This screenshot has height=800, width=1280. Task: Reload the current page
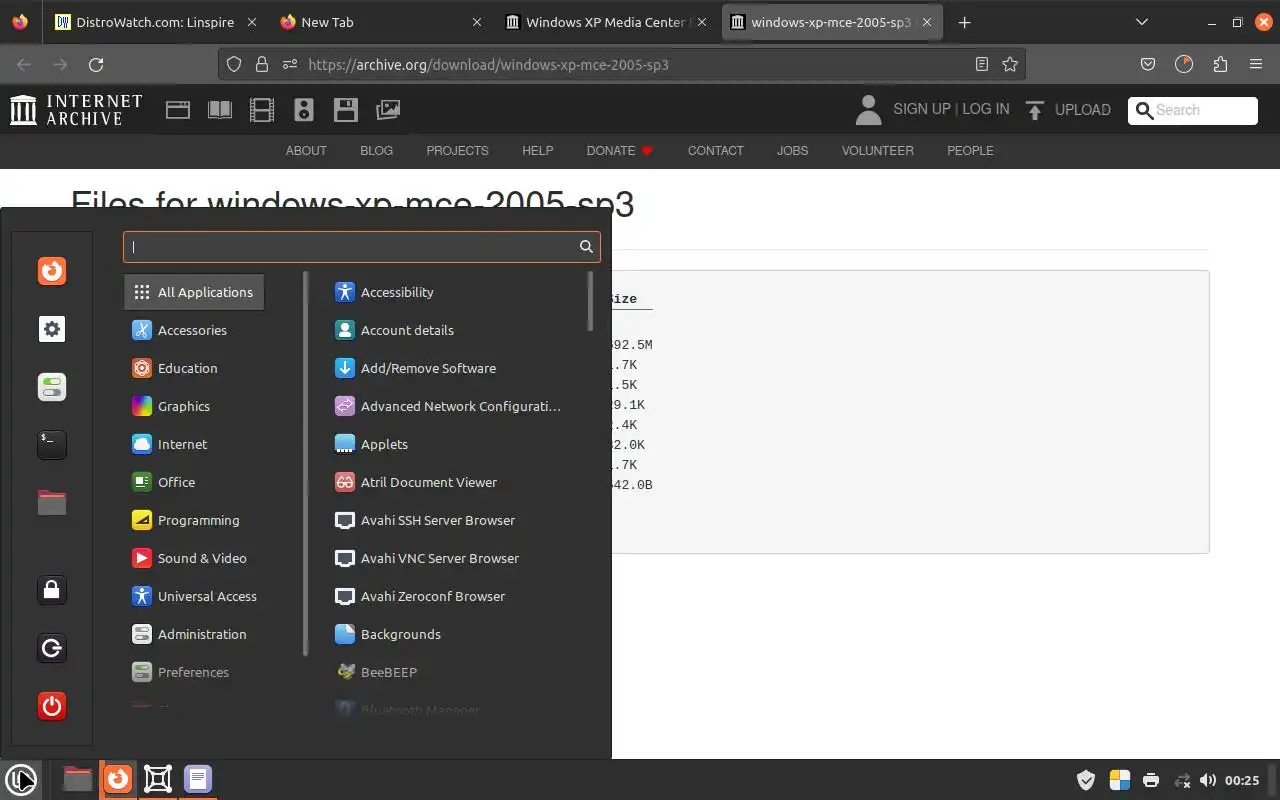[96, 64]
